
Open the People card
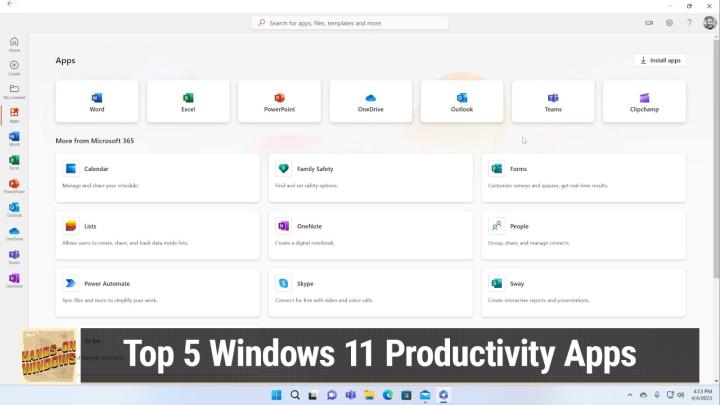tap(584, 235)
